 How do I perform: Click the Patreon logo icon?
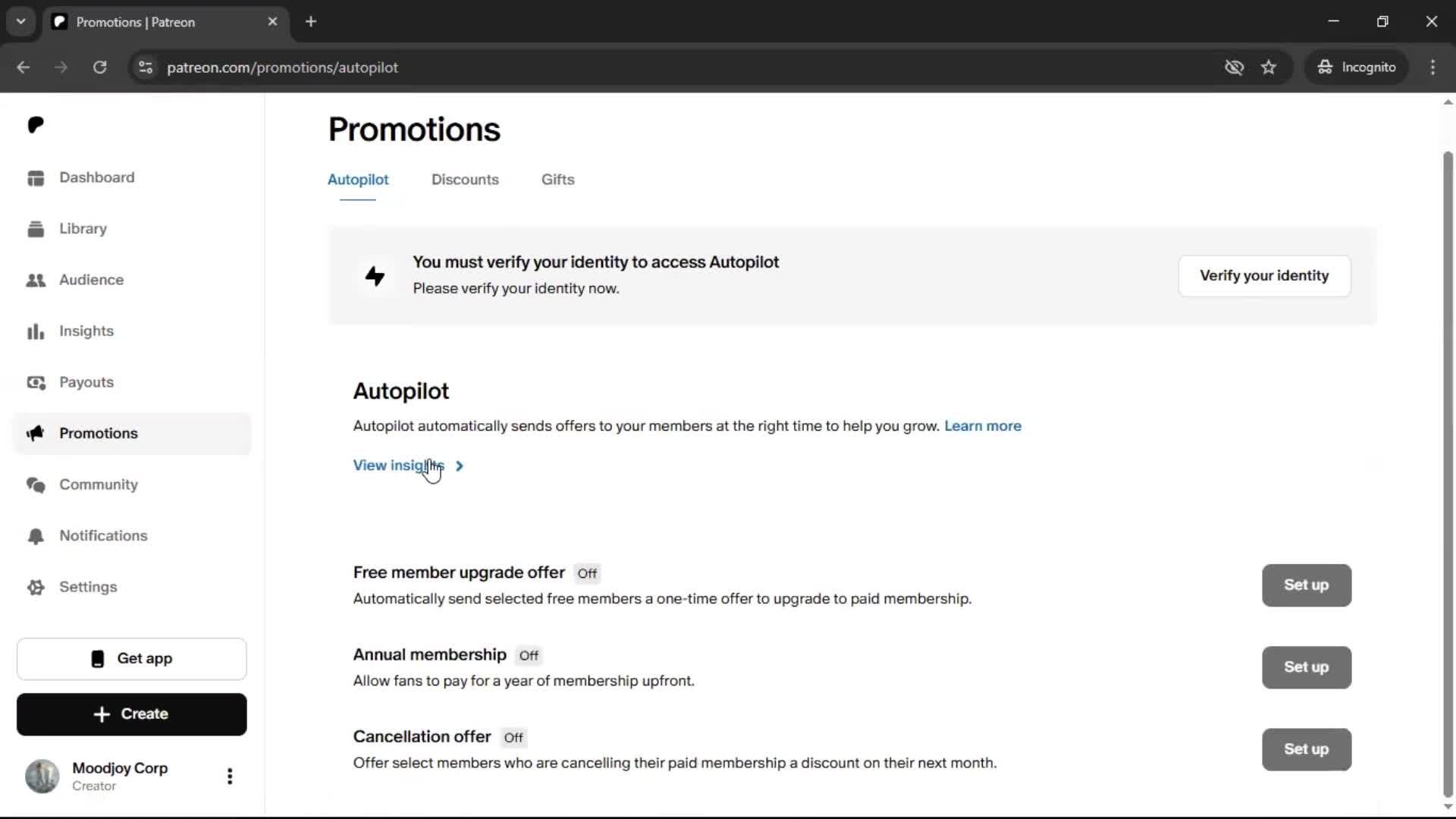click(x=36, y=124)
